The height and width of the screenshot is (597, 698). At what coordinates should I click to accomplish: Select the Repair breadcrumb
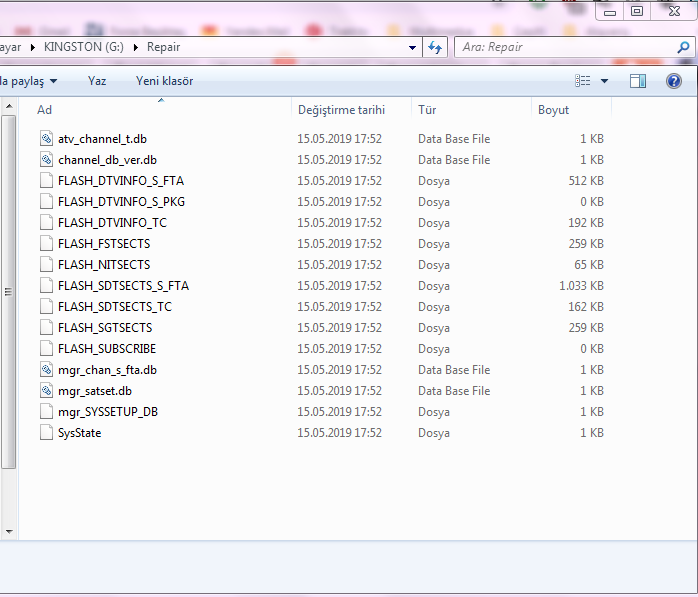[163, 47]
